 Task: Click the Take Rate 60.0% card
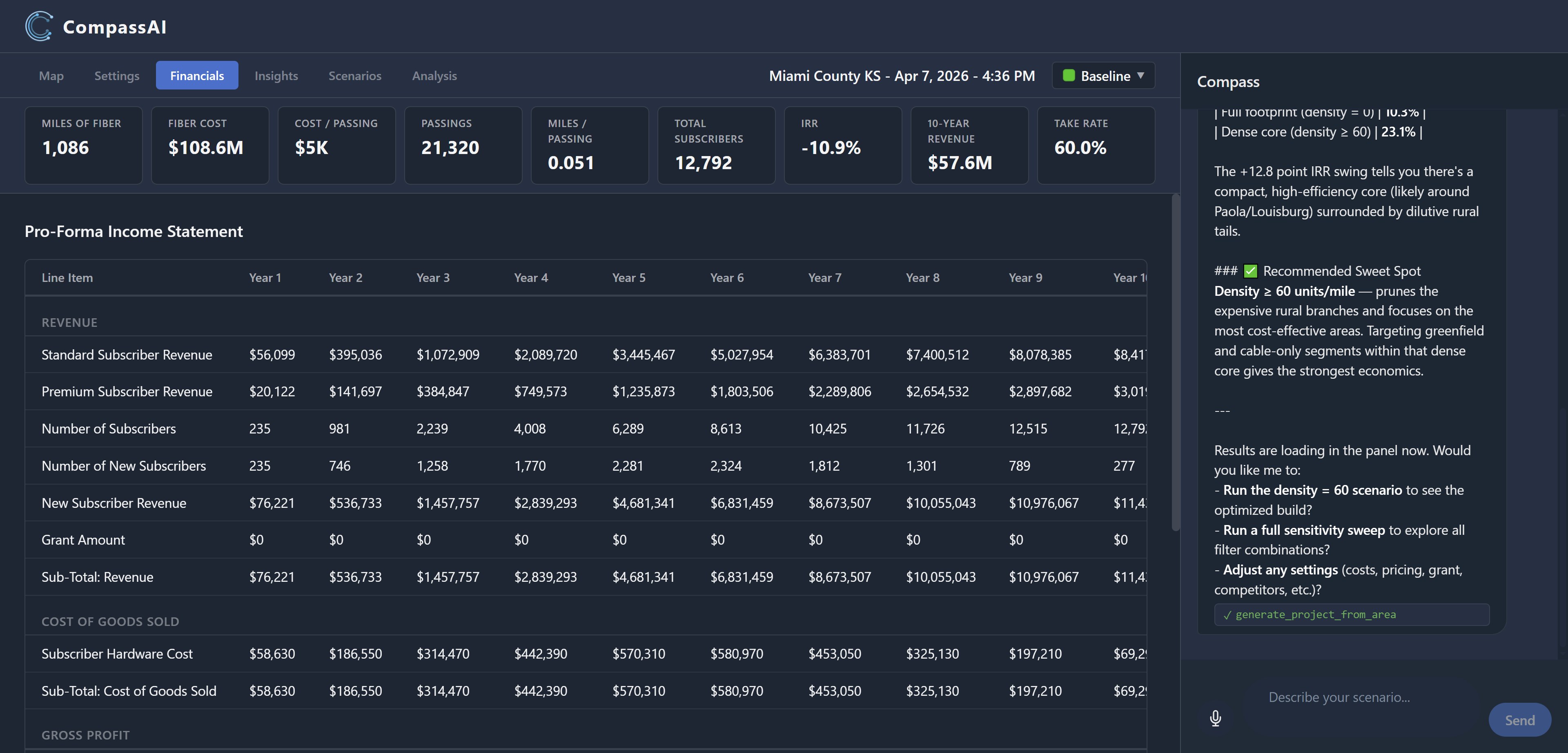[1096, 145]
